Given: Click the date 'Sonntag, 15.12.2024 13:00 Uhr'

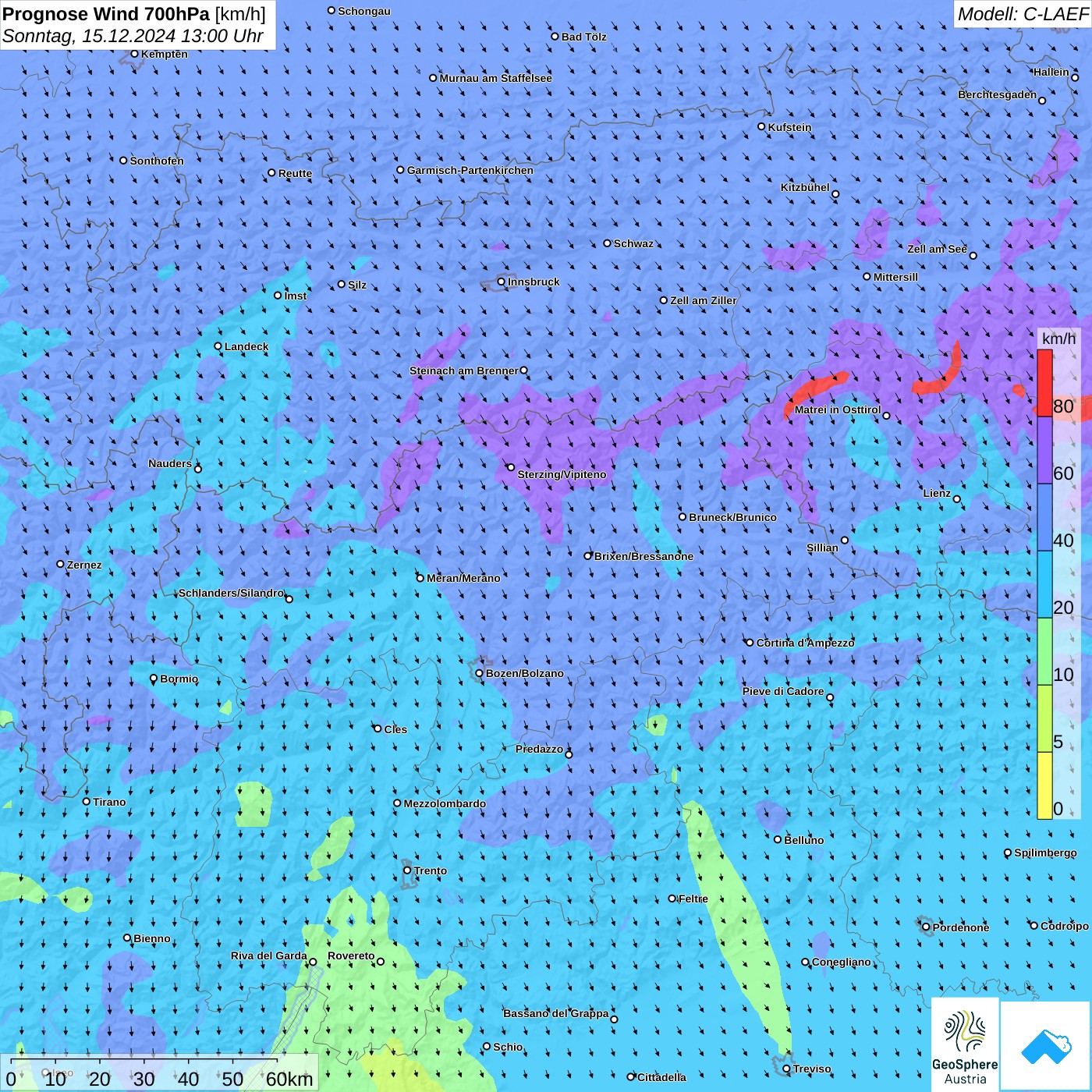Looking at the screenshot, I should (133, 37).
